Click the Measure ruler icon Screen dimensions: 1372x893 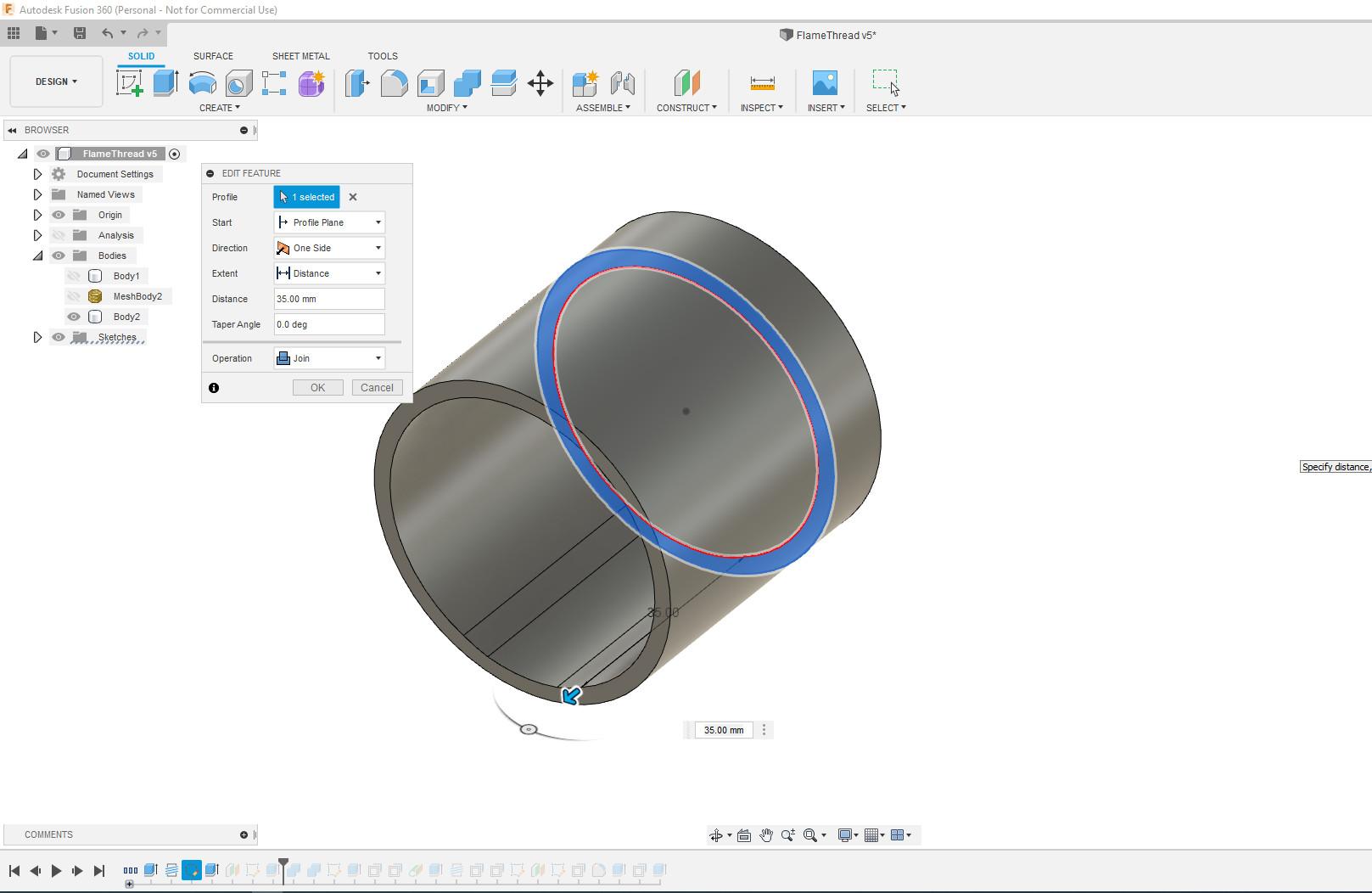point(762,83)
